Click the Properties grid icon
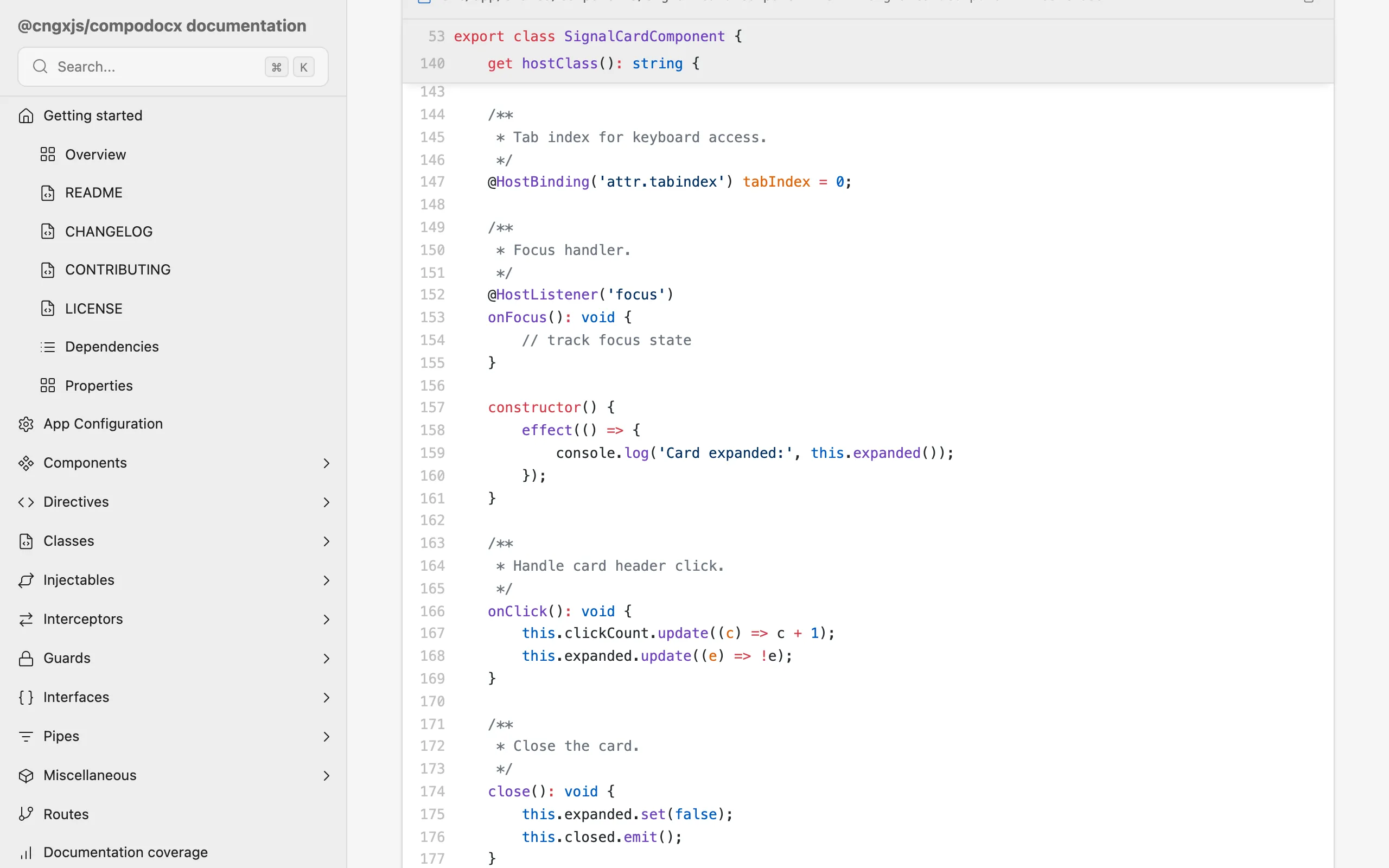Screen dimensions: 1389x868 (48, 385)
